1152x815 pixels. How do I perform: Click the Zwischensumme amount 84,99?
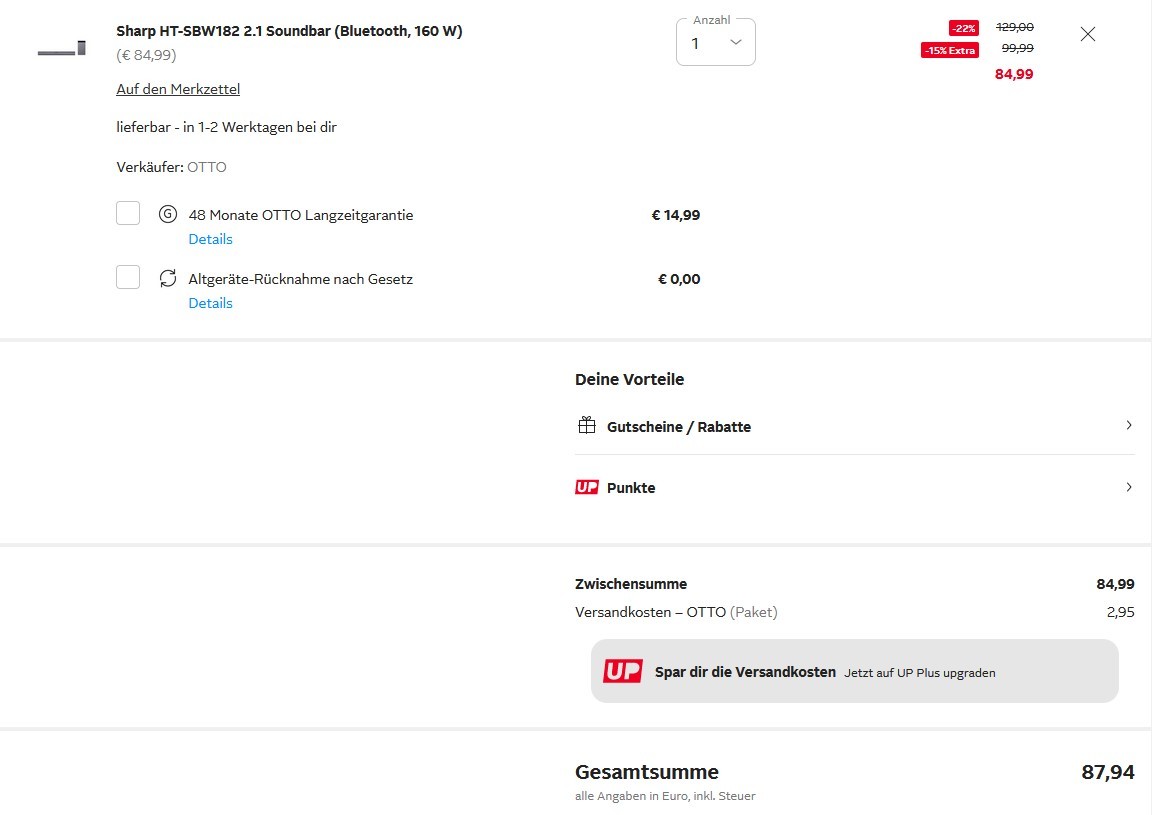[x=1115, y=584]
